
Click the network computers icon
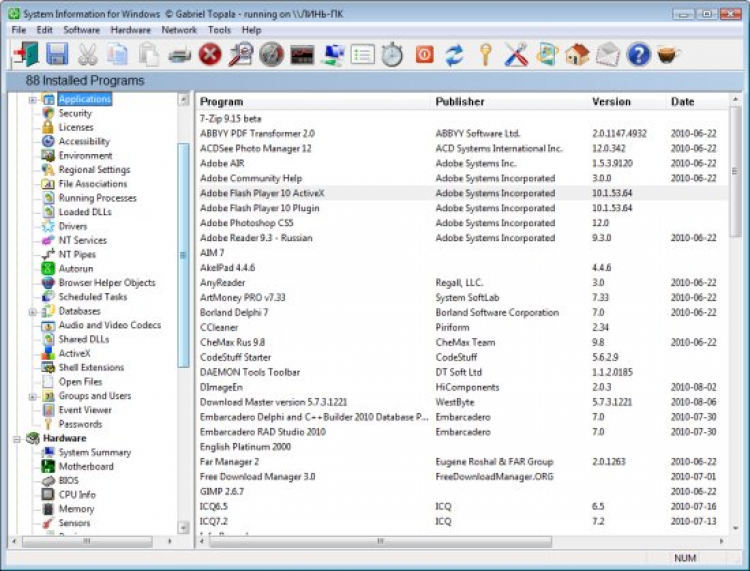coord(333,55)
